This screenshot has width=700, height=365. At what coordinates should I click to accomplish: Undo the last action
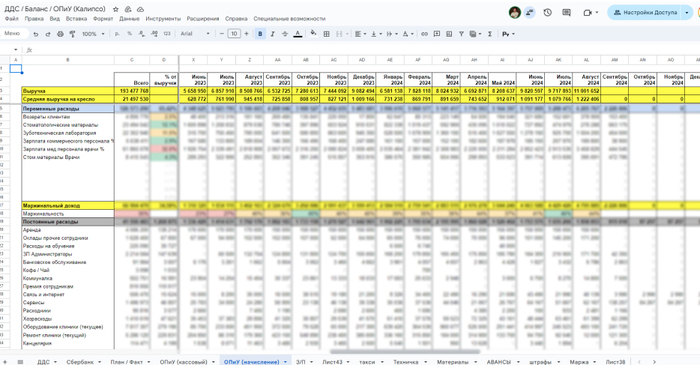click(x=36, y=34)
